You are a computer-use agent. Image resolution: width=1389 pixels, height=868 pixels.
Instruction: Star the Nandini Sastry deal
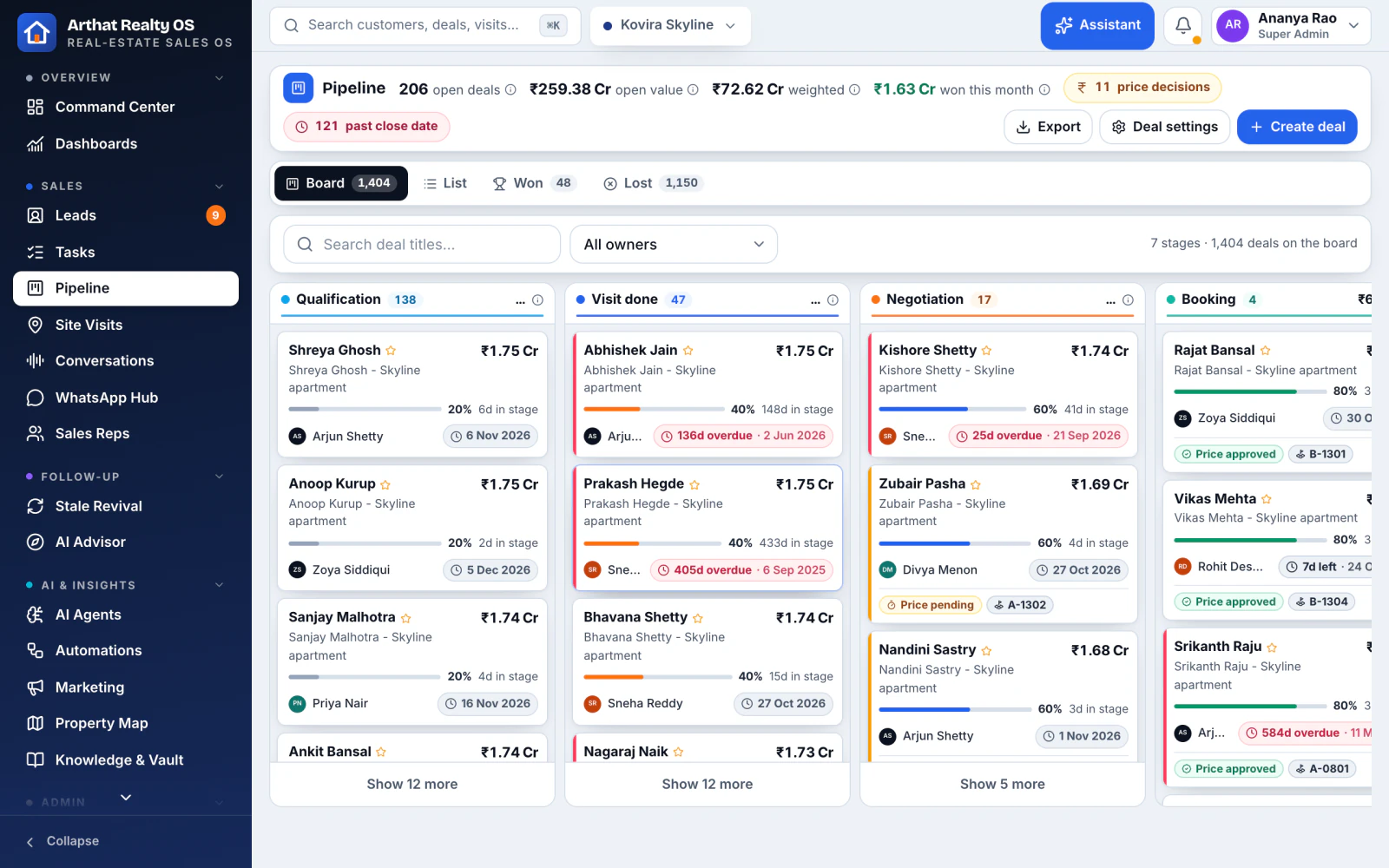coord(986,650)
